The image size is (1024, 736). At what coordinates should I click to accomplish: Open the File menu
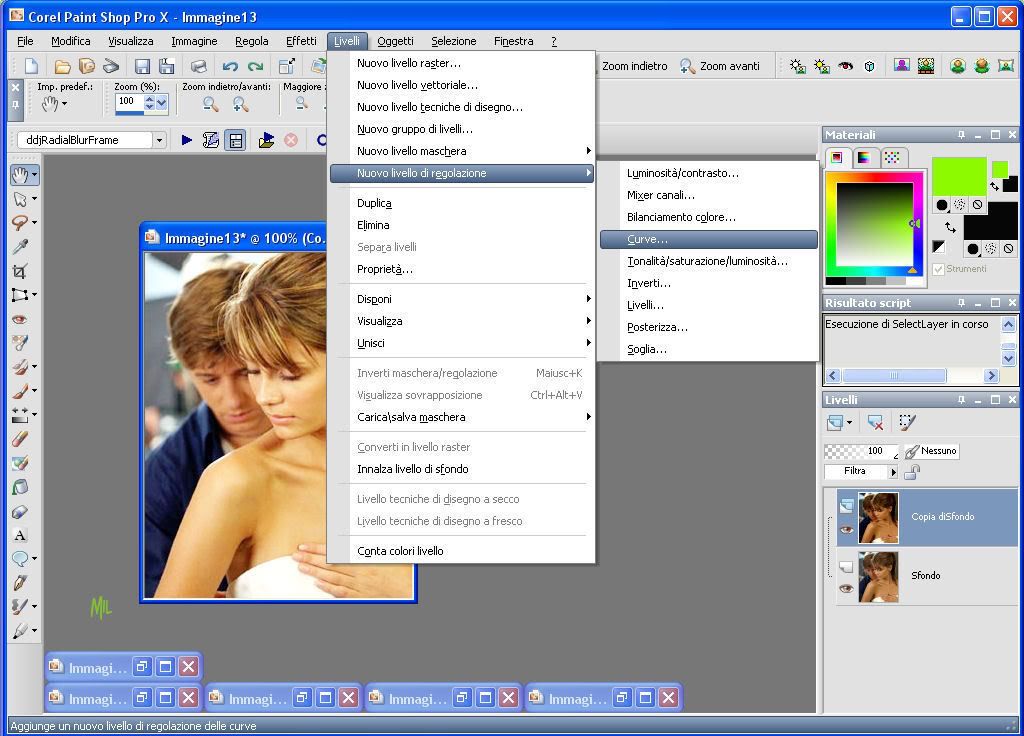pyautogui.click(x=25, y=41)
